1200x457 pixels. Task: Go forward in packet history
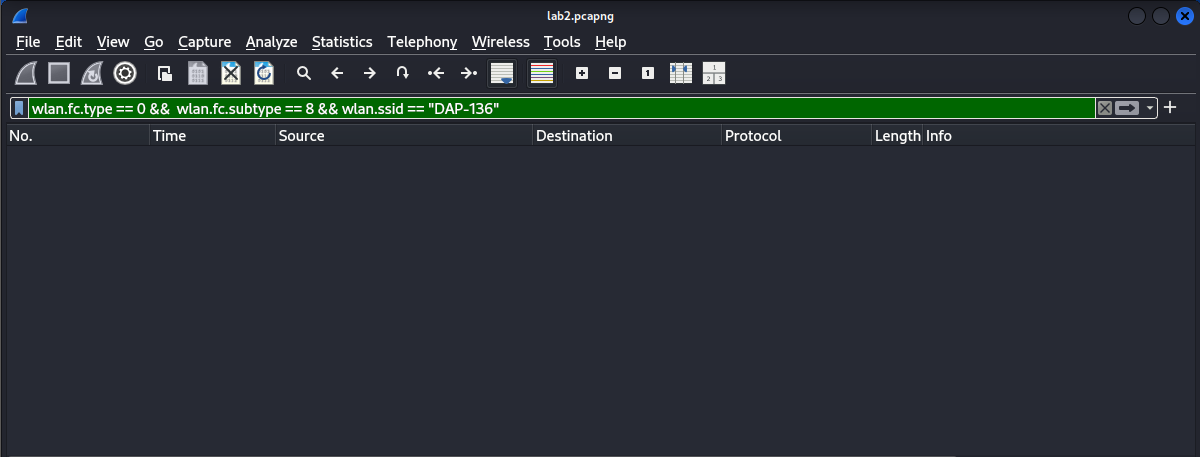click(x=370, y=73)
